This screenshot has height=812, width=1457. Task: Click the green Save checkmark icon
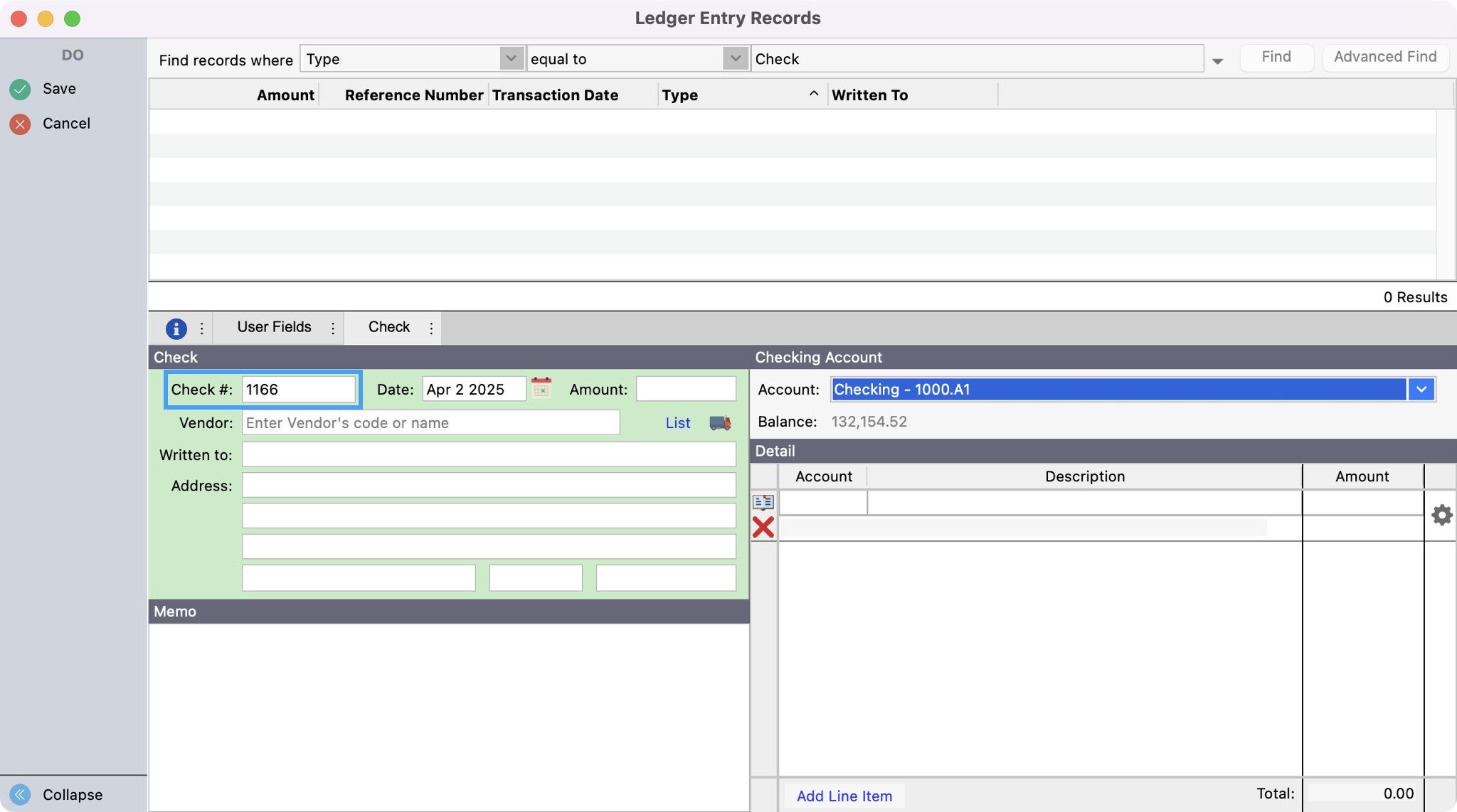point(20,89)
